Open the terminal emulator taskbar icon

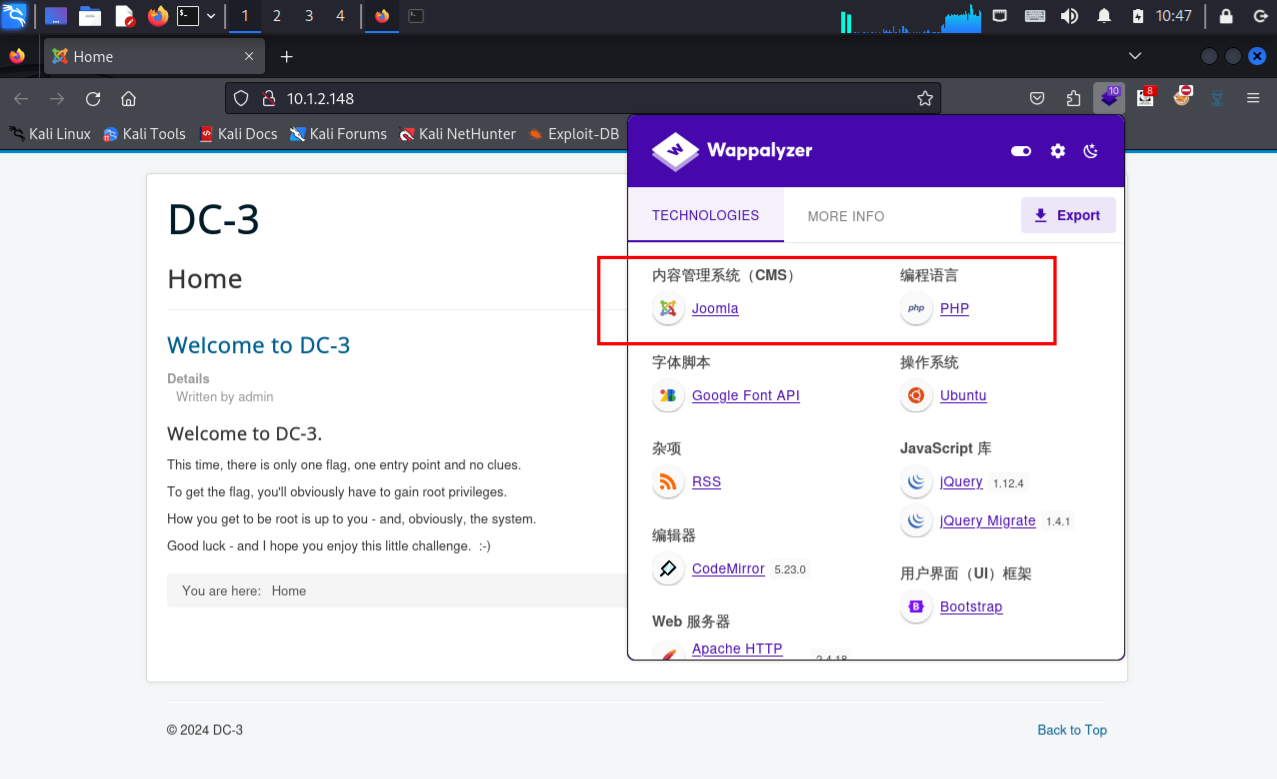click(x=188, y=15)
